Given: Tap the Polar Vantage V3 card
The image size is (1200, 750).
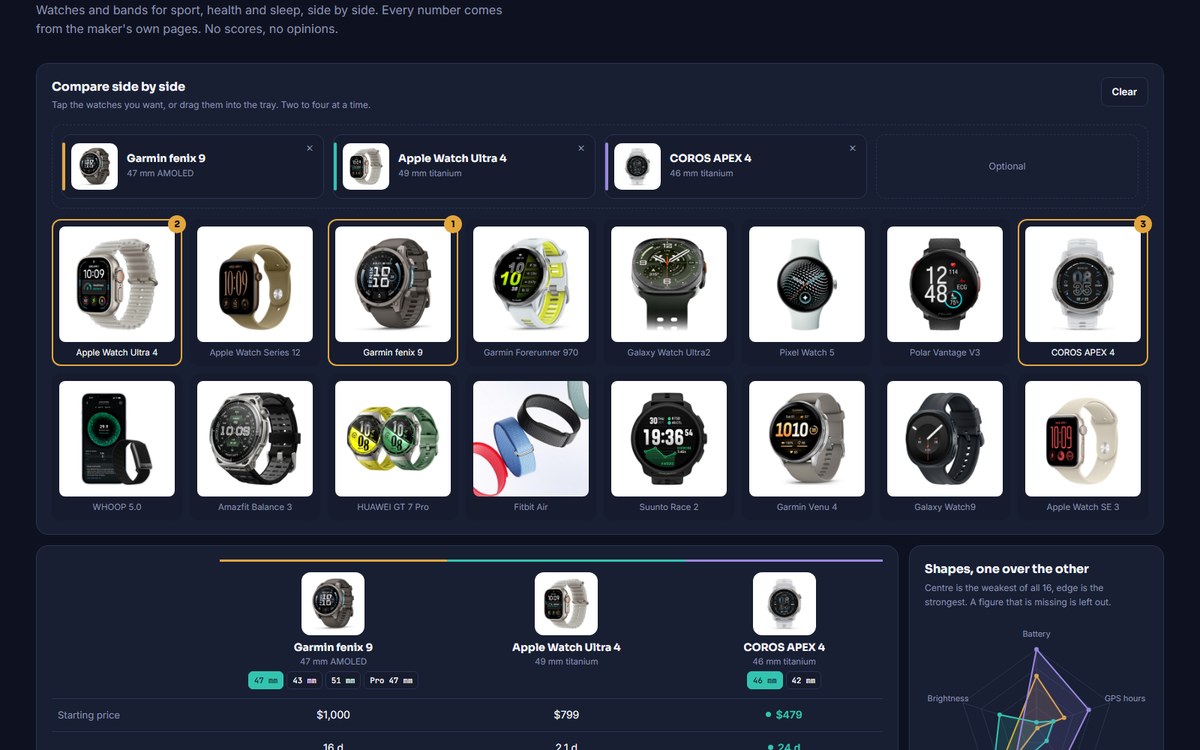Looking at the screenshot, I should tap(945, 293).
